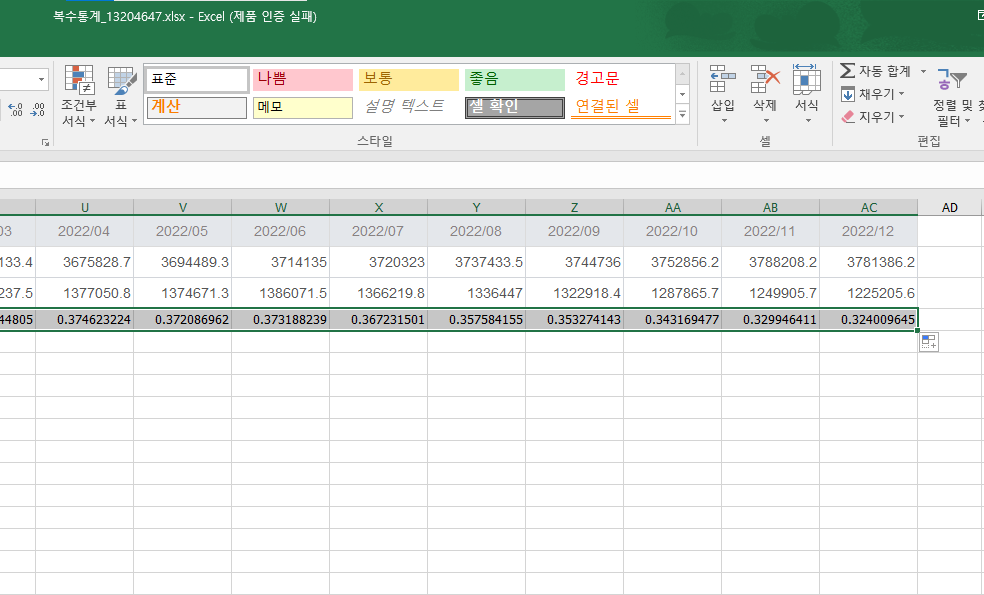Image resolution: width=984 pixels, height=595 pixels.
Task: Expand the Insert (삽입) dropdown arrow
Action: tap(724, 121)
